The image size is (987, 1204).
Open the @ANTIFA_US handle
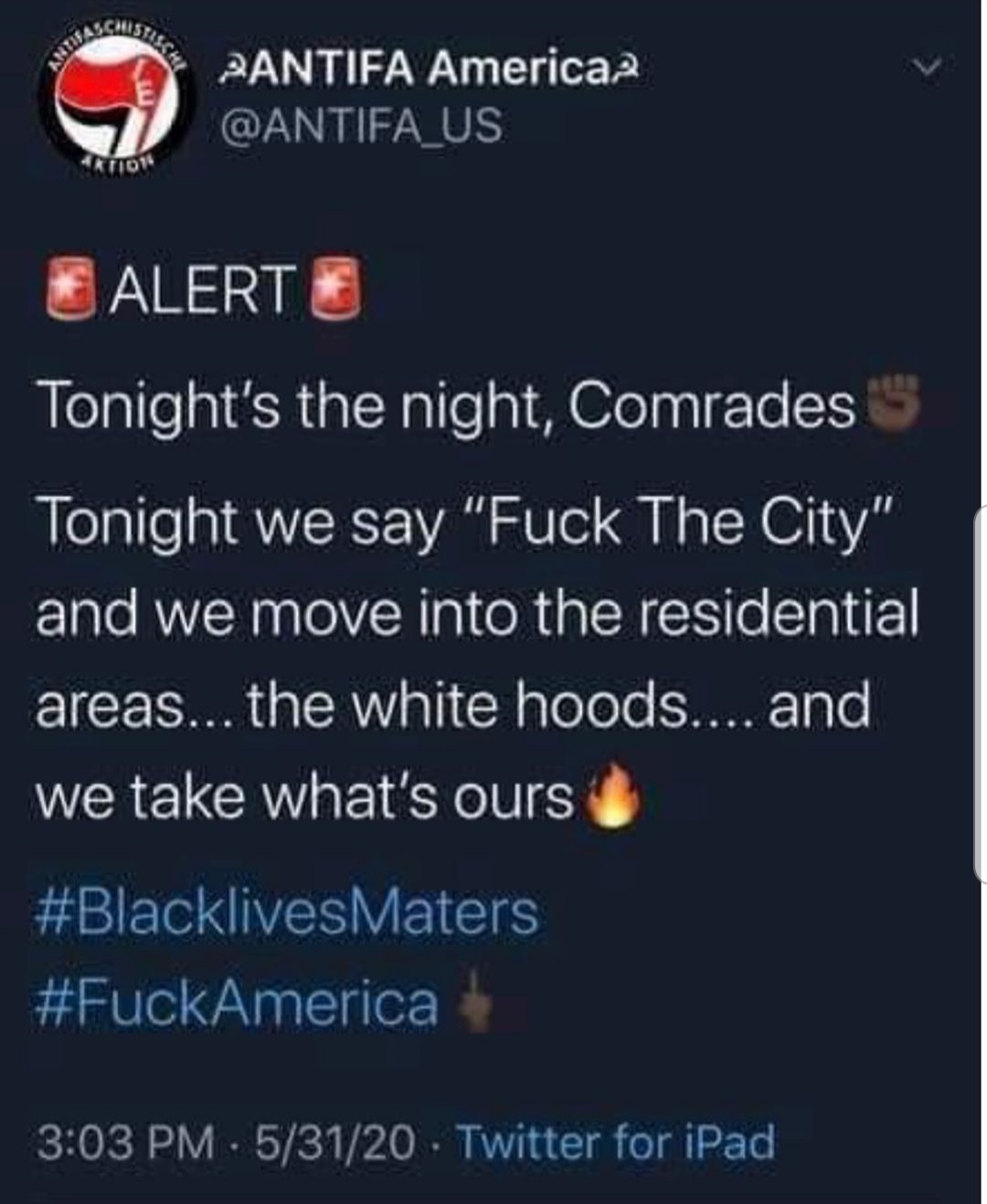tap(362, 125)
